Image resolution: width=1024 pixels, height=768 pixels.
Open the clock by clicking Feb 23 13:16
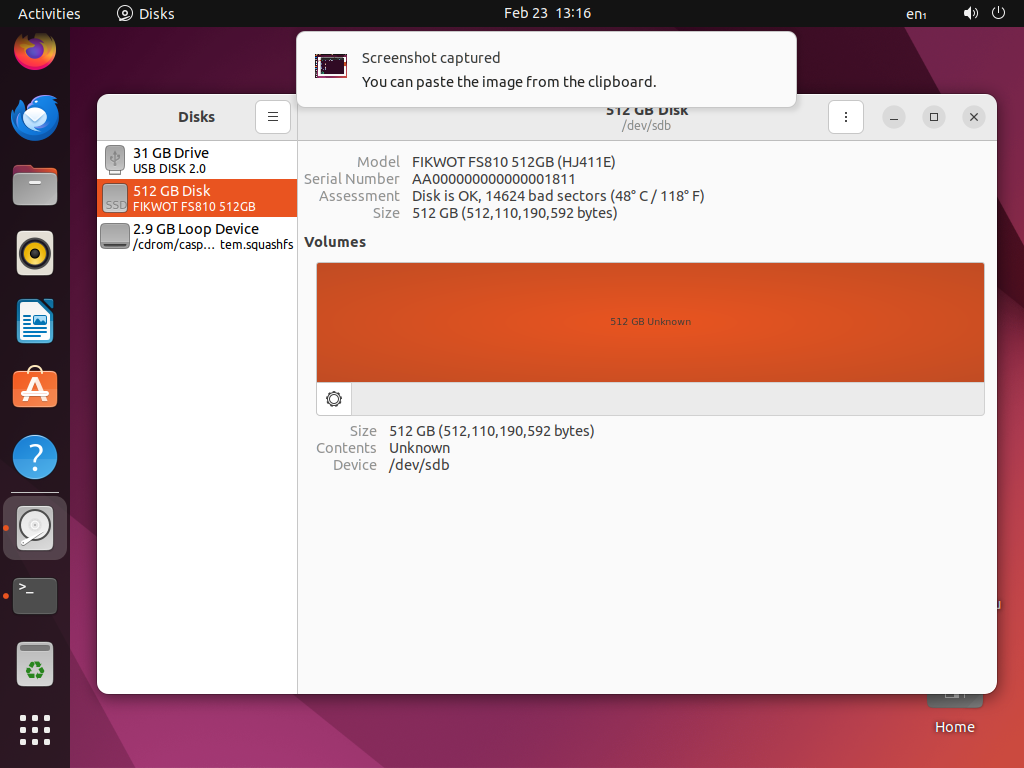(x=548, y=13)
